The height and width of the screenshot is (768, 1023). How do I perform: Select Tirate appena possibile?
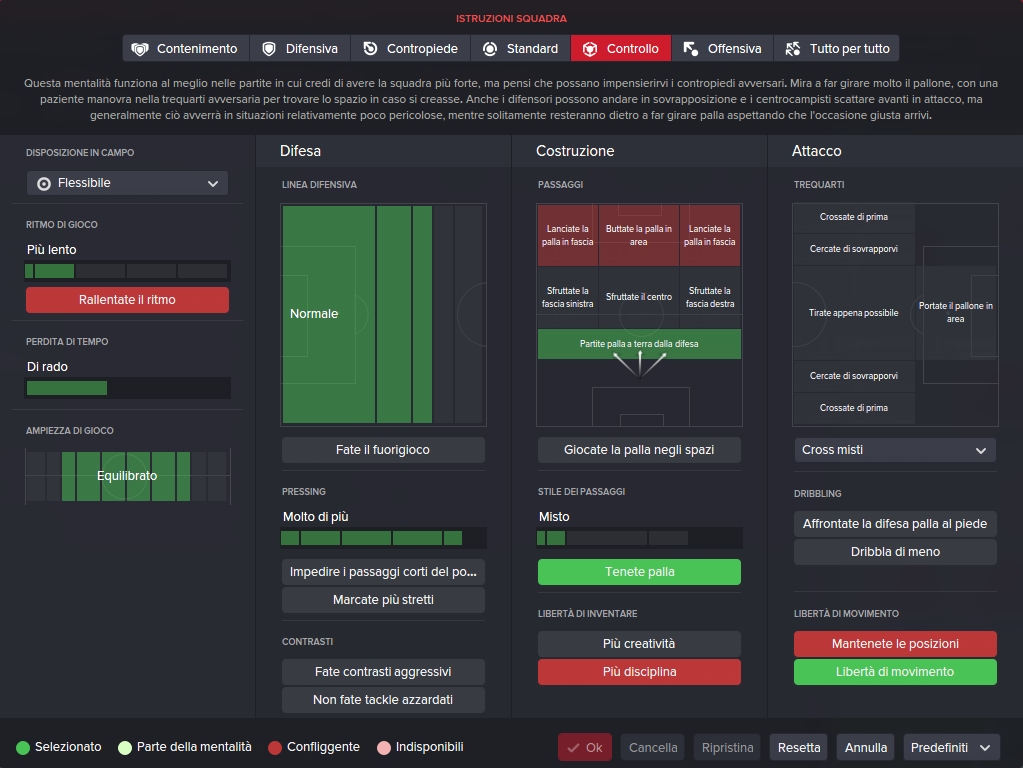coord(853,313)
